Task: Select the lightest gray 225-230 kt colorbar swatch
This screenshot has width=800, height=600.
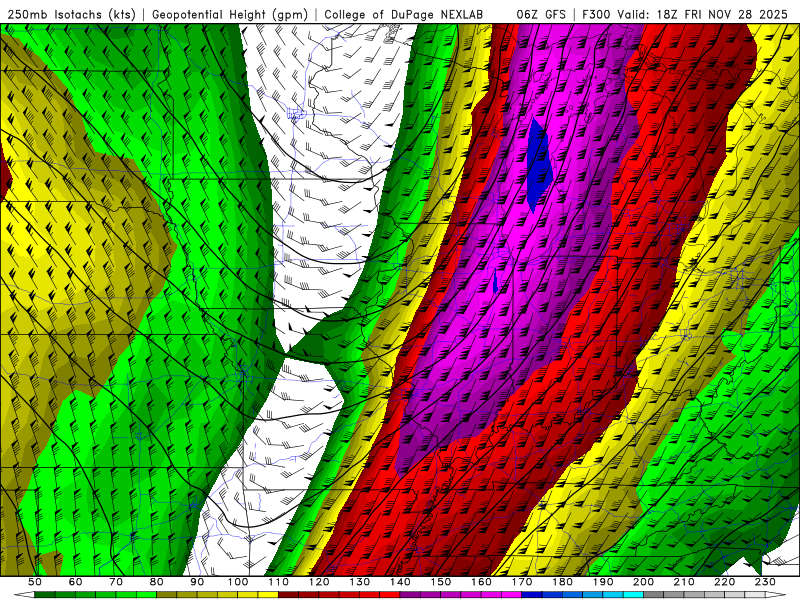Action: coord(755,595)
